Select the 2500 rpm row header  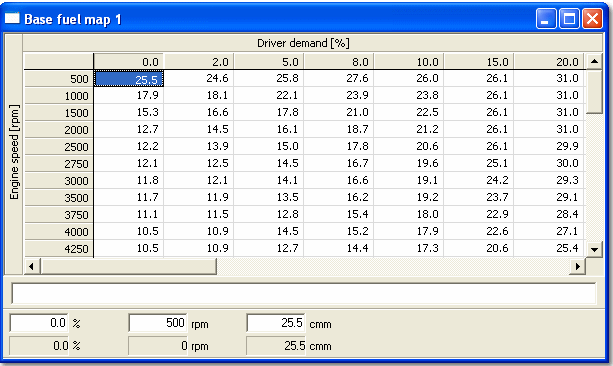coord(59,147)
